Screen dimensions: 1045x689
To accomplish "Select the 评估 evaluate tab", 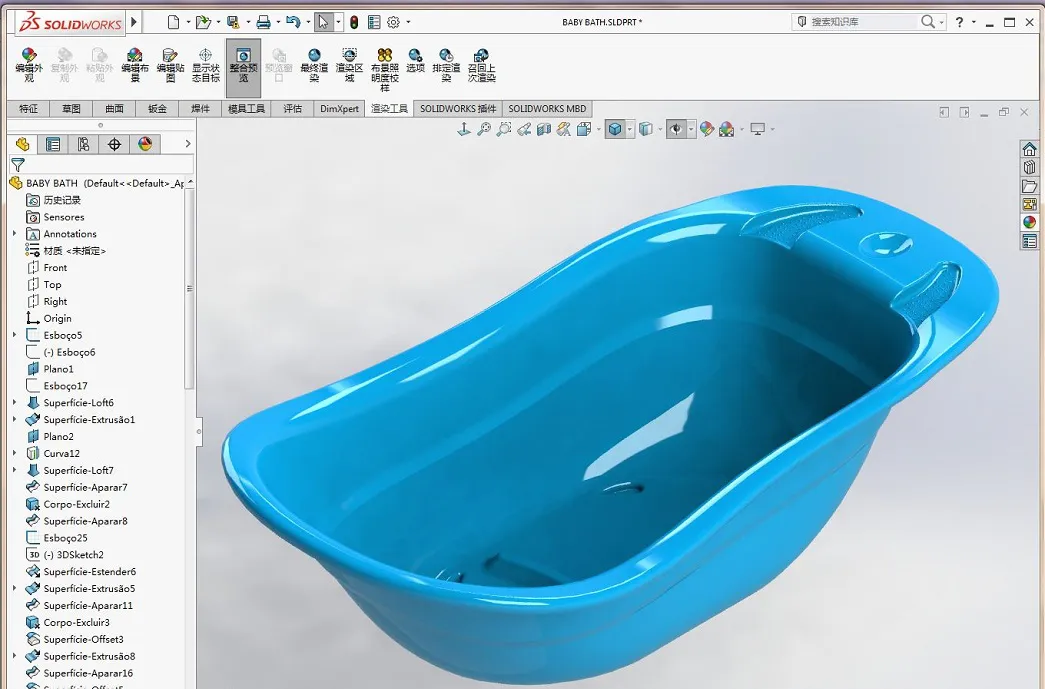I will [x=293, y=109].
